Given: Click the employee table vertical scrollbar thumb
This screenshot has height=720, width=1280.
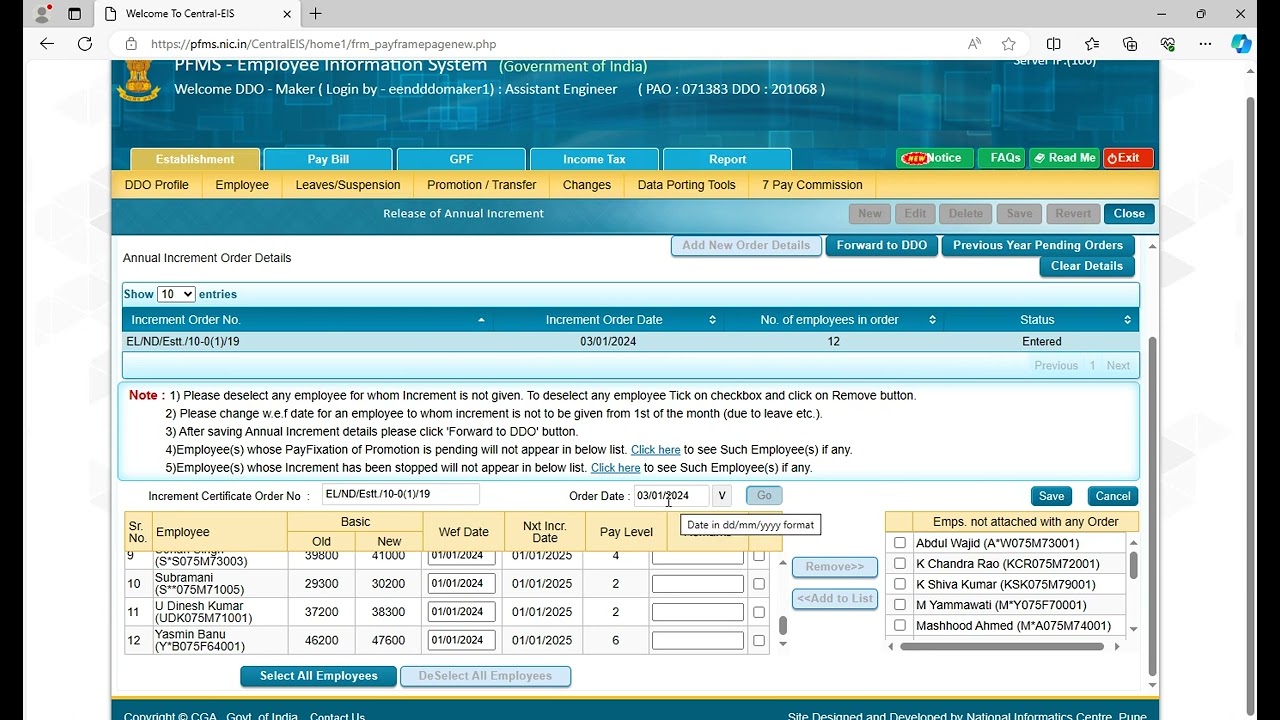Looking at the screenshot, I should coord(783,626).
